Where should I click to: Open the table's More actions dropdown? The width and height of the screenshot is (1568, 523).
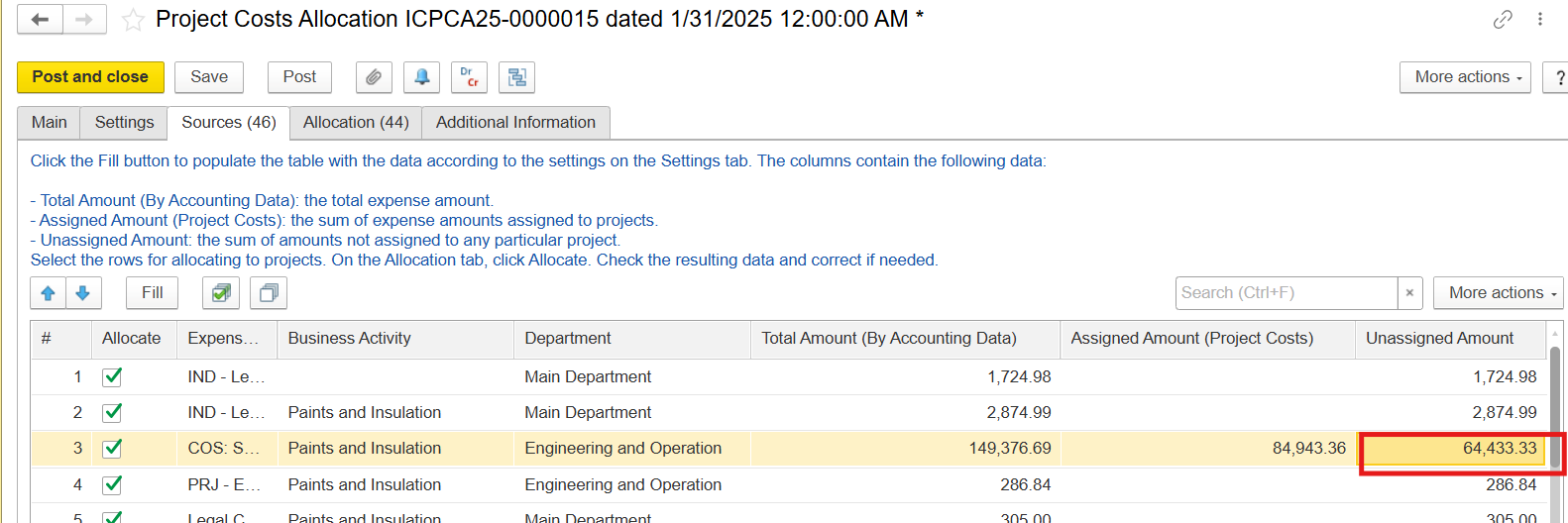[x=1498, y=293]
